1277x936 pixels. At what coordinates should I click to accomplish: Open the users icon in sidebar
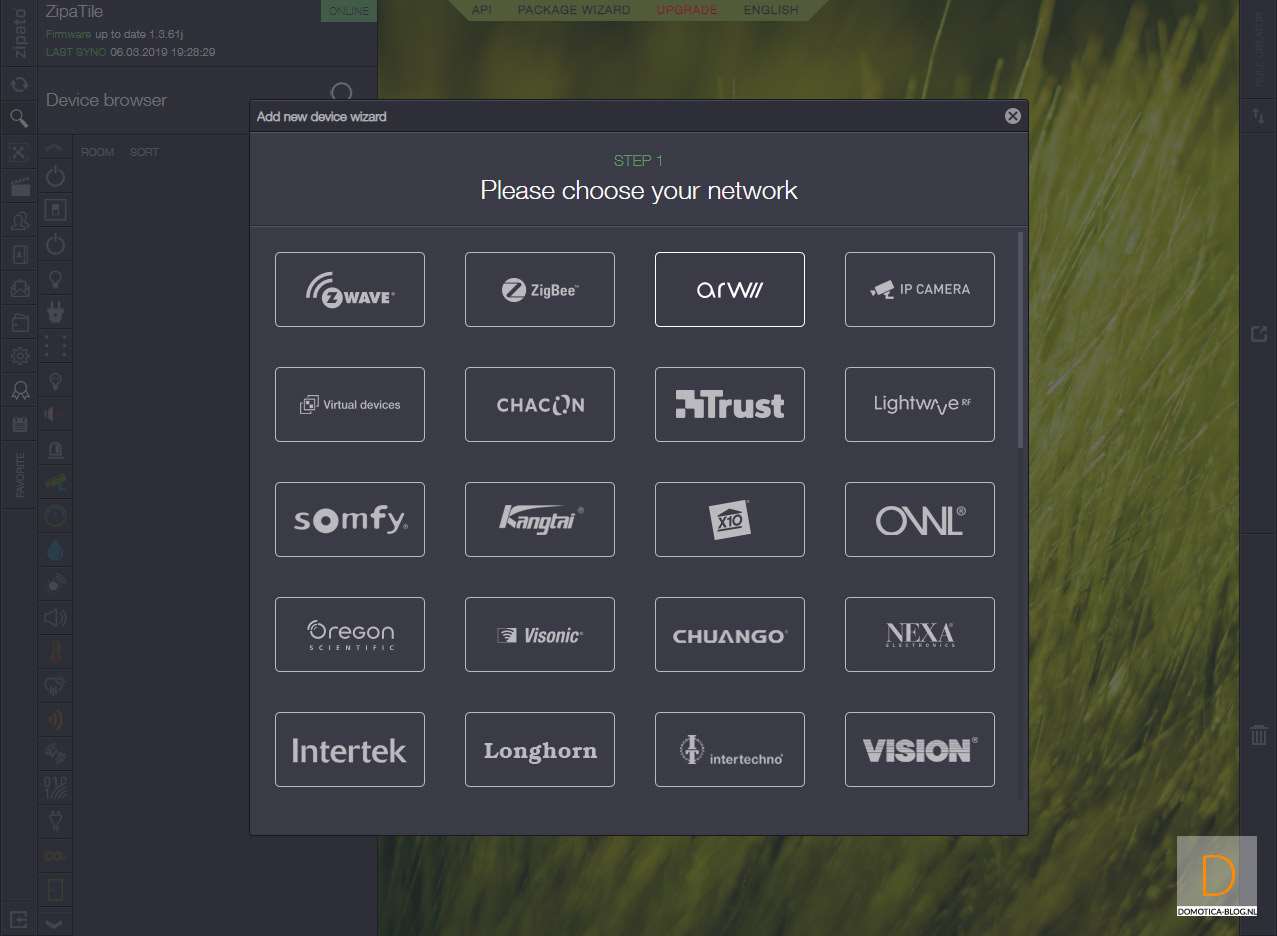point(19,221)
